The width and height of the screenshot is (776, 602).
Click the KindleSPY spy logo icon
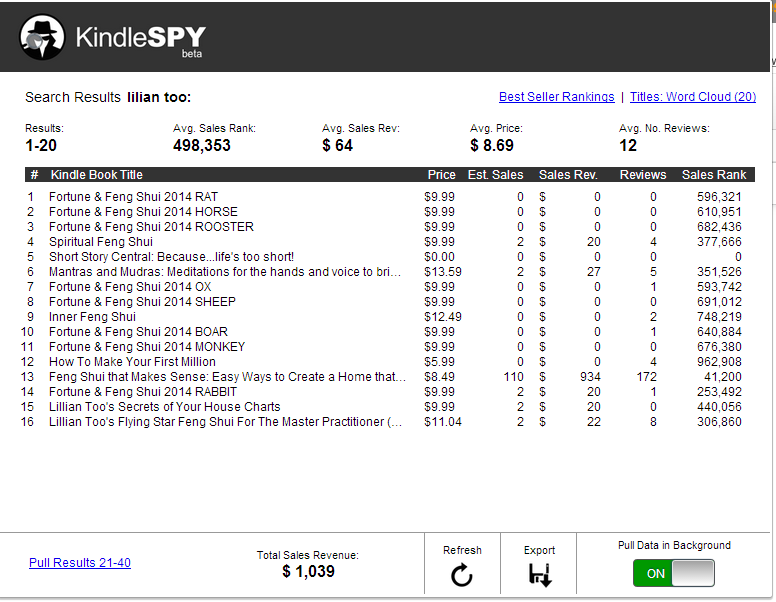coord(42,37)
